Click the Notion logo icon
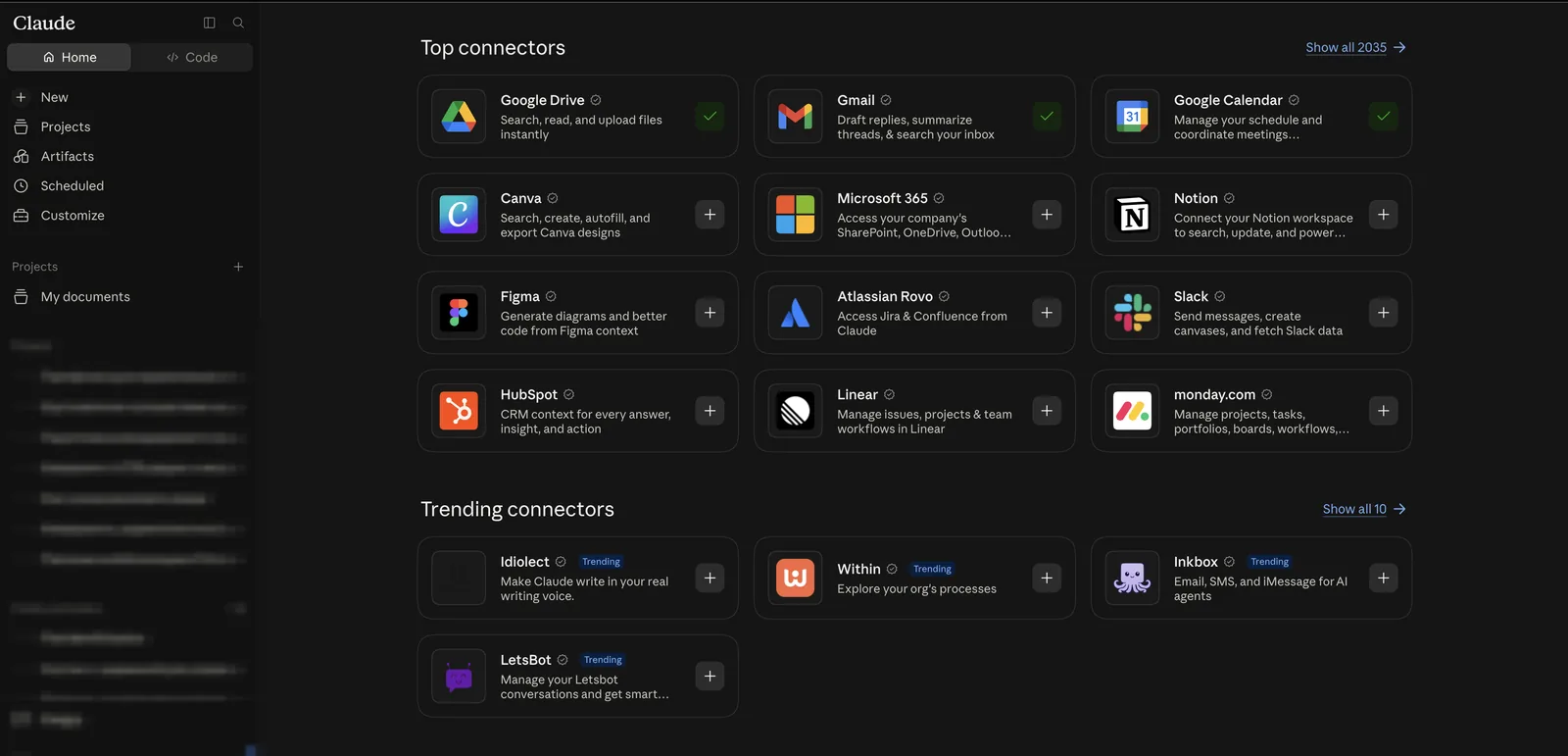The width and height of the screenshot is (1568, 756). 1132,215
